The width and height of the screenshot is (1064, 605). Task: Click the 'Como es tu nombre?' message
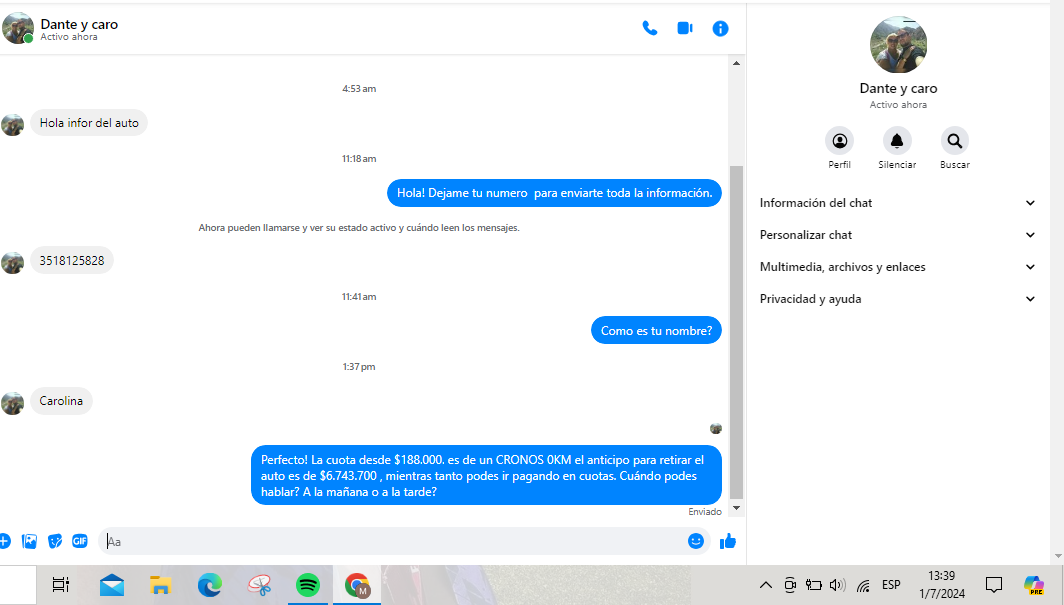[x=656, y=330]
